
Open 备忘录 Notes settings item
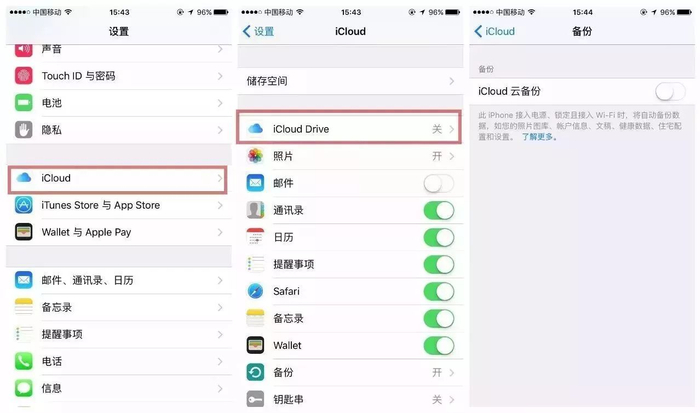coord(119,307)
